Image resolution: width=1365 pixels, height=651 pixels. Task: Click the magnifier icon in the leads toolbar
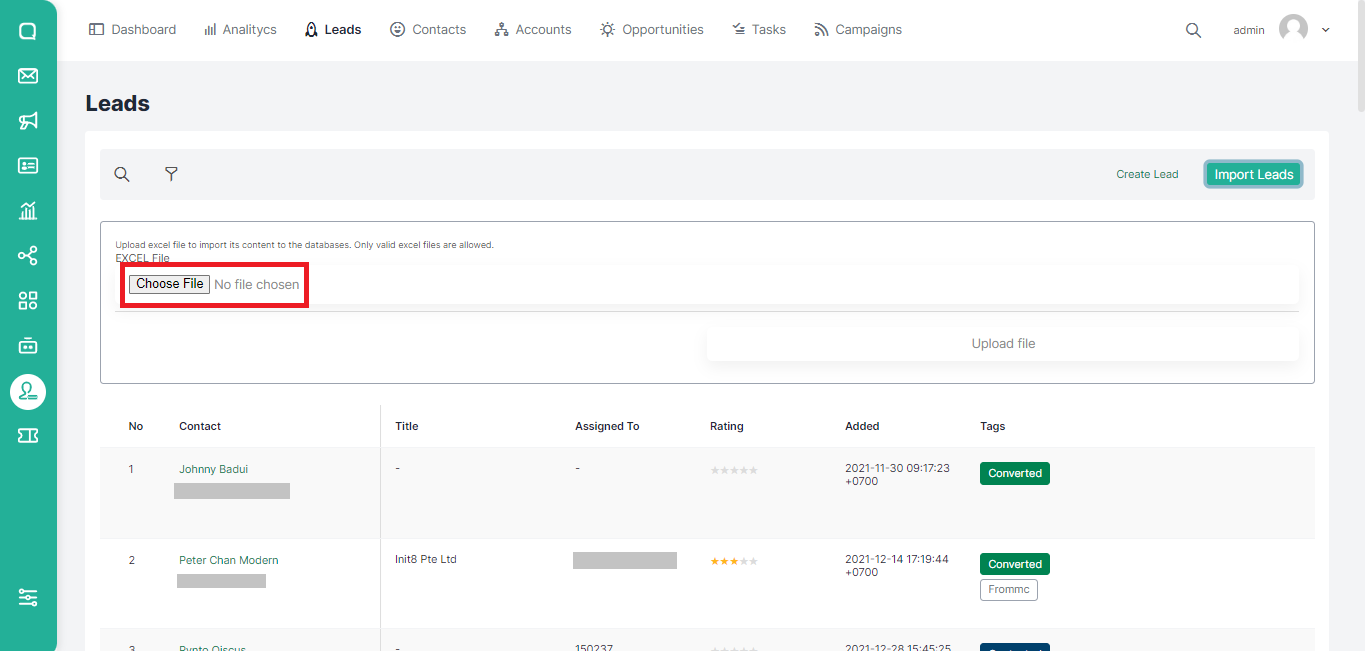tap(122, 174)
